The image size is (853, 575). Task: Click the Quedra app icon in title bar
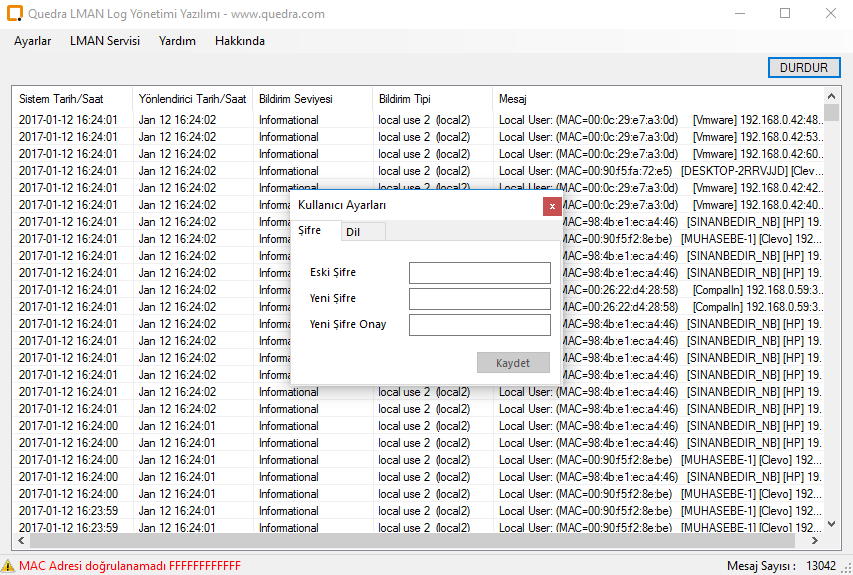(x=14, y=14)
